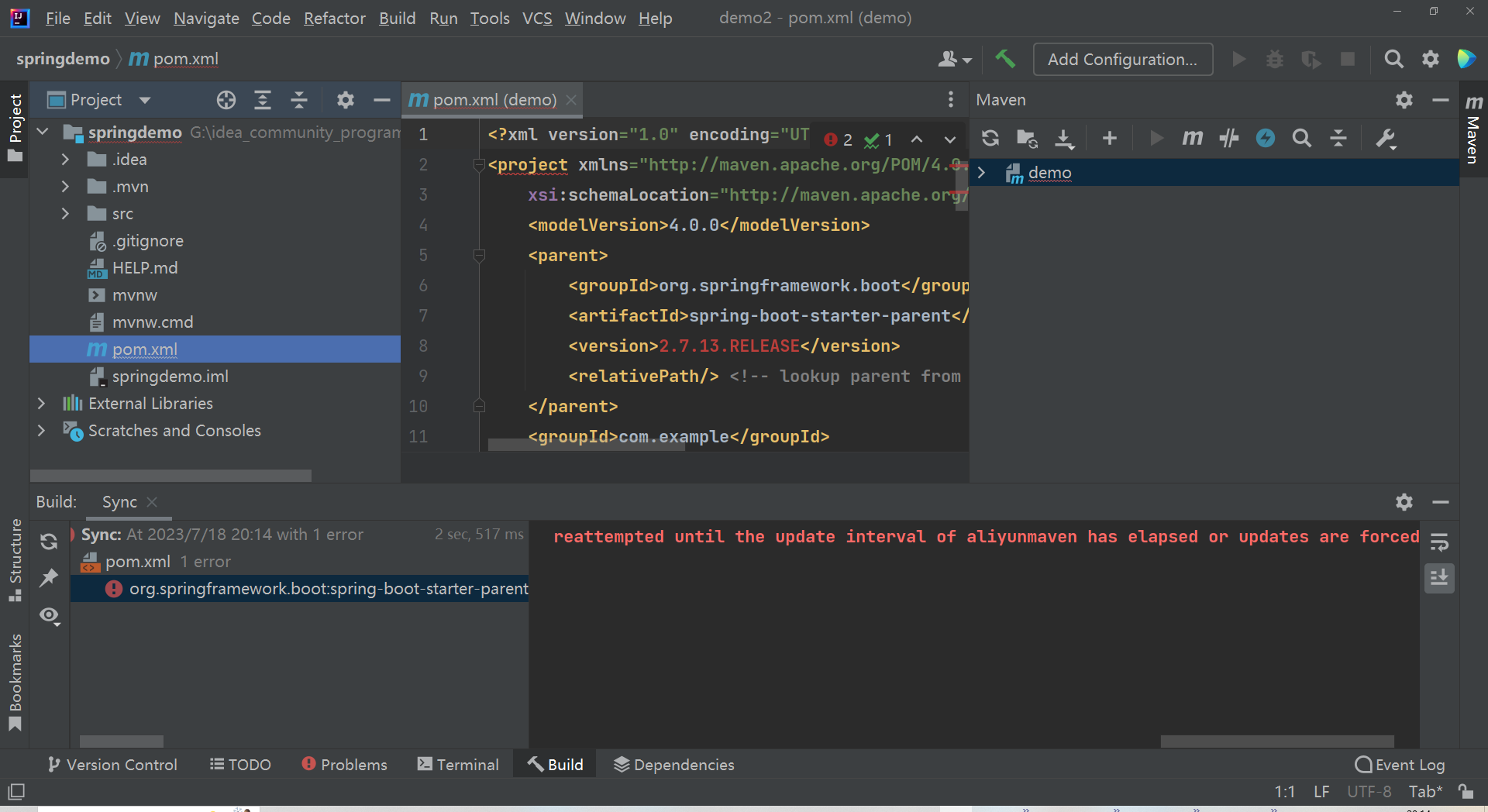Open user account icon in top toolbar
Screen dimensions: 1488x812
[955, 59]
